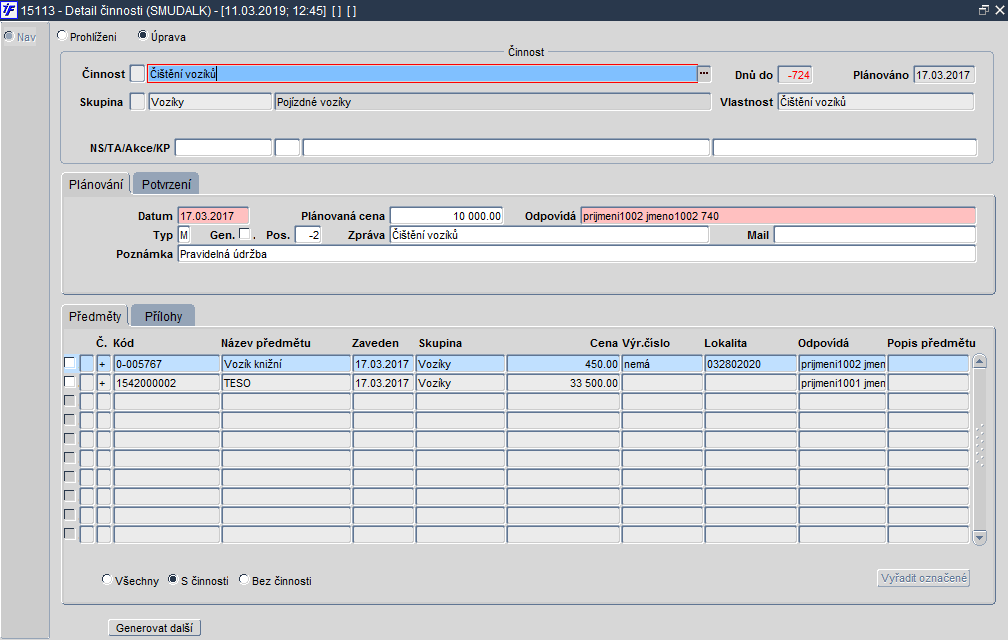Click the Zpráva field
The height and width of the screenshot is (640, 1008).
pos(549,235)
